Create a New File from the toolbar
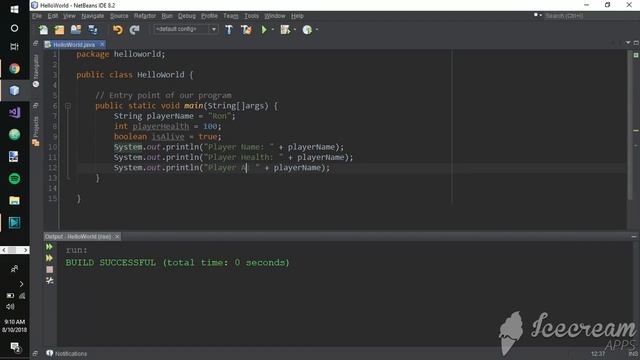 click(x=43, y=29)
